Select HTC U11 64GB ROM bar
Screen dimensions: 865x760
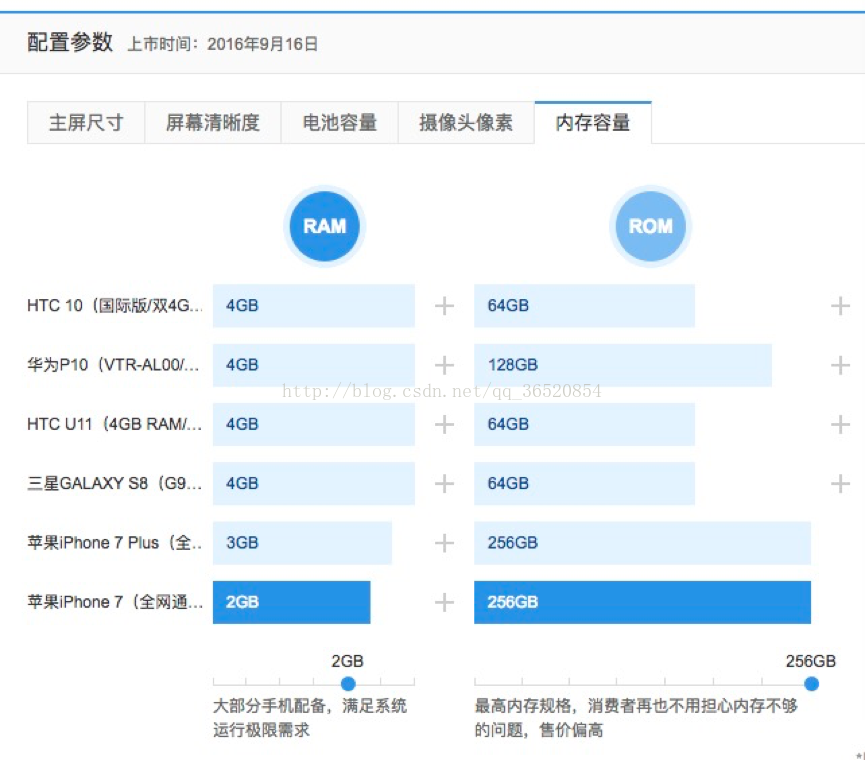pyautogui.click(x=584, y=424)
